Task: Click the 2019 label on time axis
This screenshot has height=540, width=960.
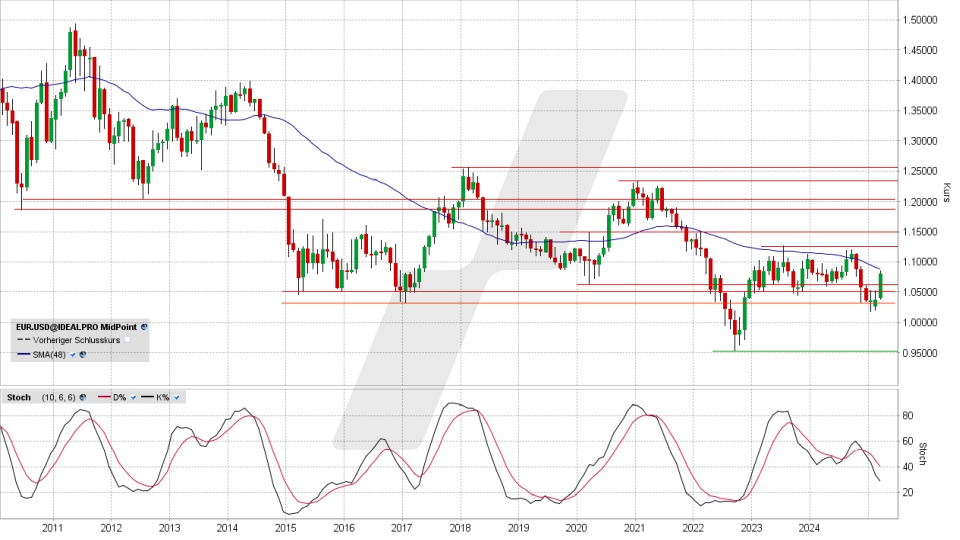Action: point(518,528)
